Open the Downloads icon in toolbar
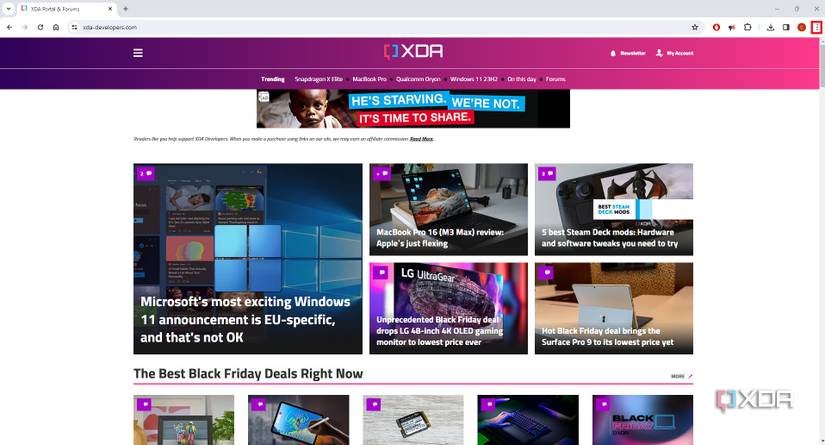The width and height of the screenshot is (825, 445). pos(770,27)
